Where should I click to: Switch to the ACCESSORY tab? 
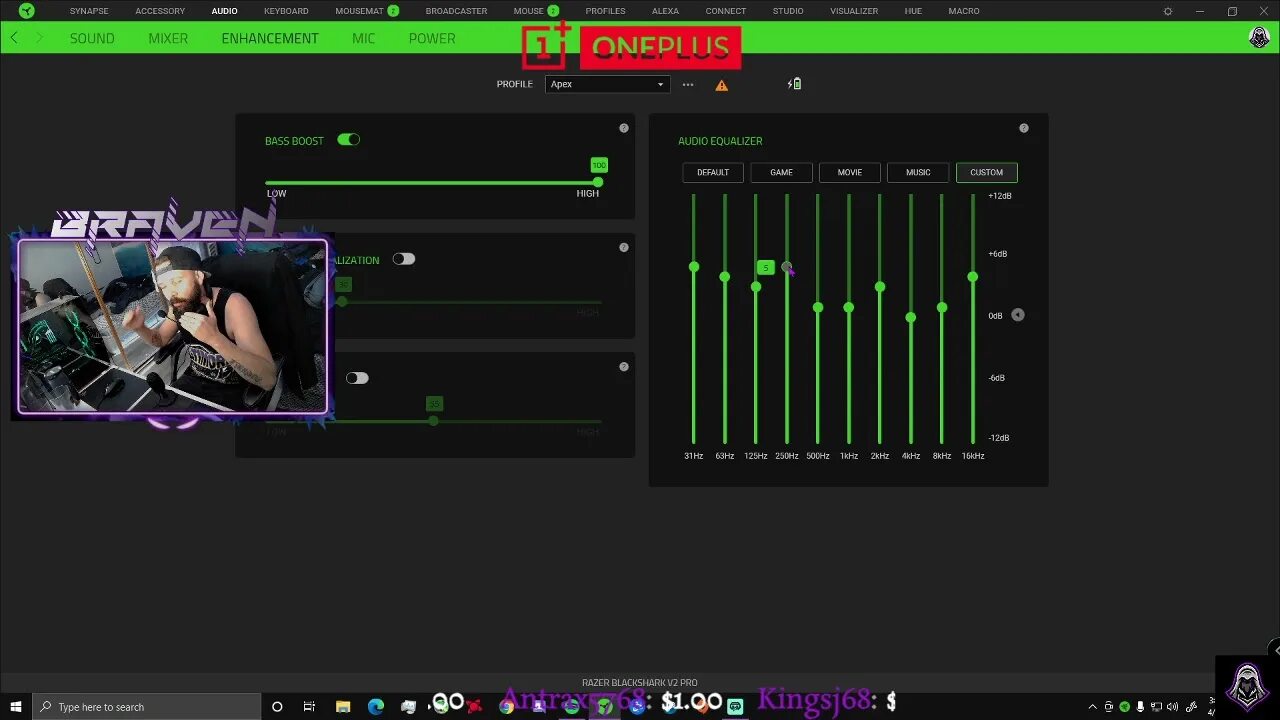coord(160,11)
